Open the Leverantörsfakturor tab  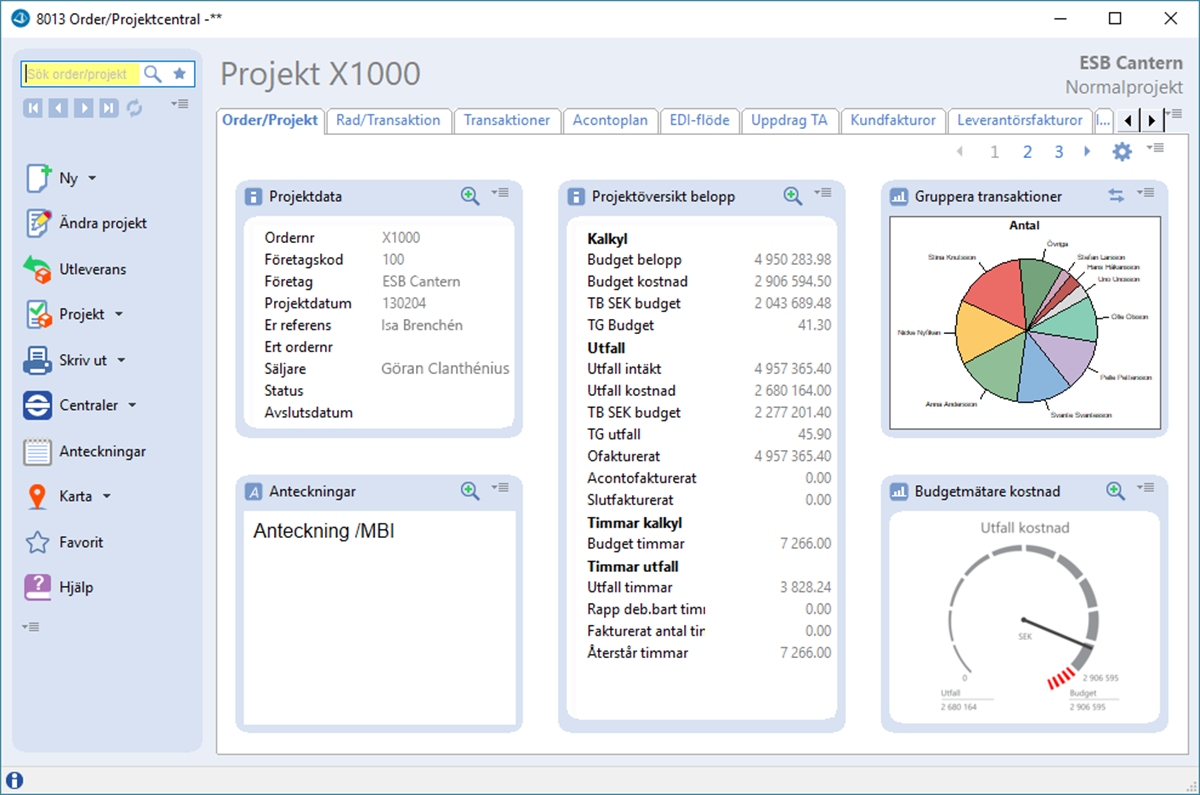tap(1019, 120)
